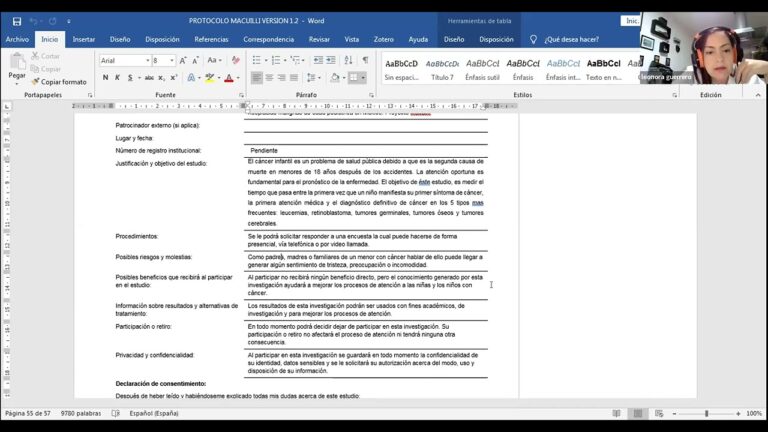Clear all formatting eraser icon

tap(236, 60)
